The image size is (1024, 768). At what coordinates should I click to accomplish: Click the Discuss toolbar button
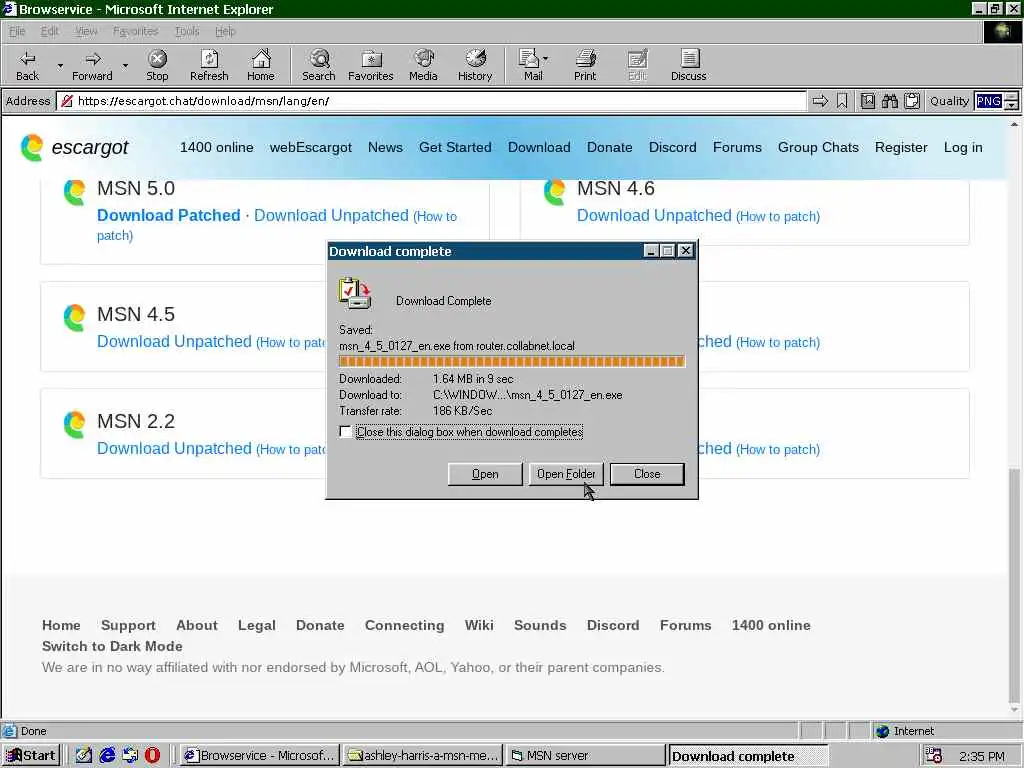pos(689,65)
